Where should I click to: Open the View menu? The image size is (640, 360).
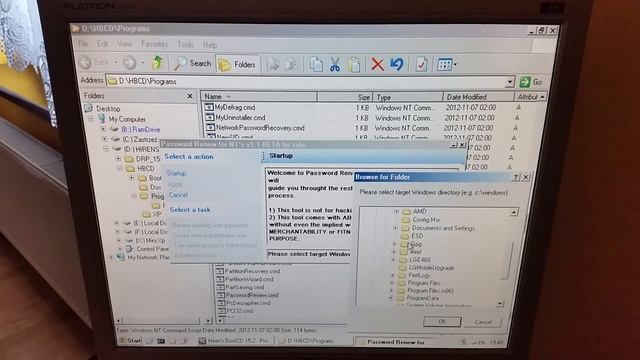[x=124, y=44]
